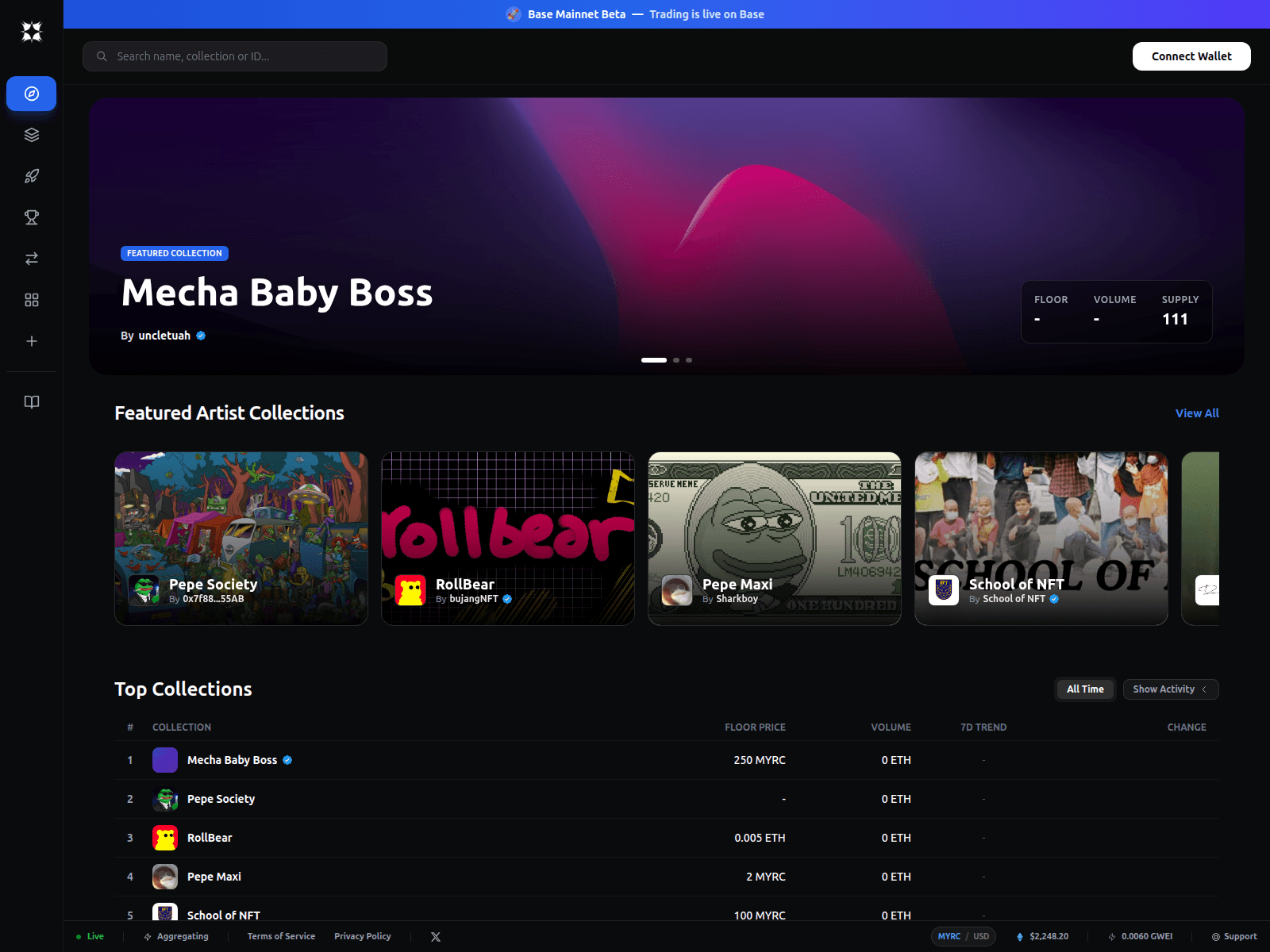Click View All featured artist collections
The width and height of the screenshot is (1270, 952).
tap(1196, 413)
